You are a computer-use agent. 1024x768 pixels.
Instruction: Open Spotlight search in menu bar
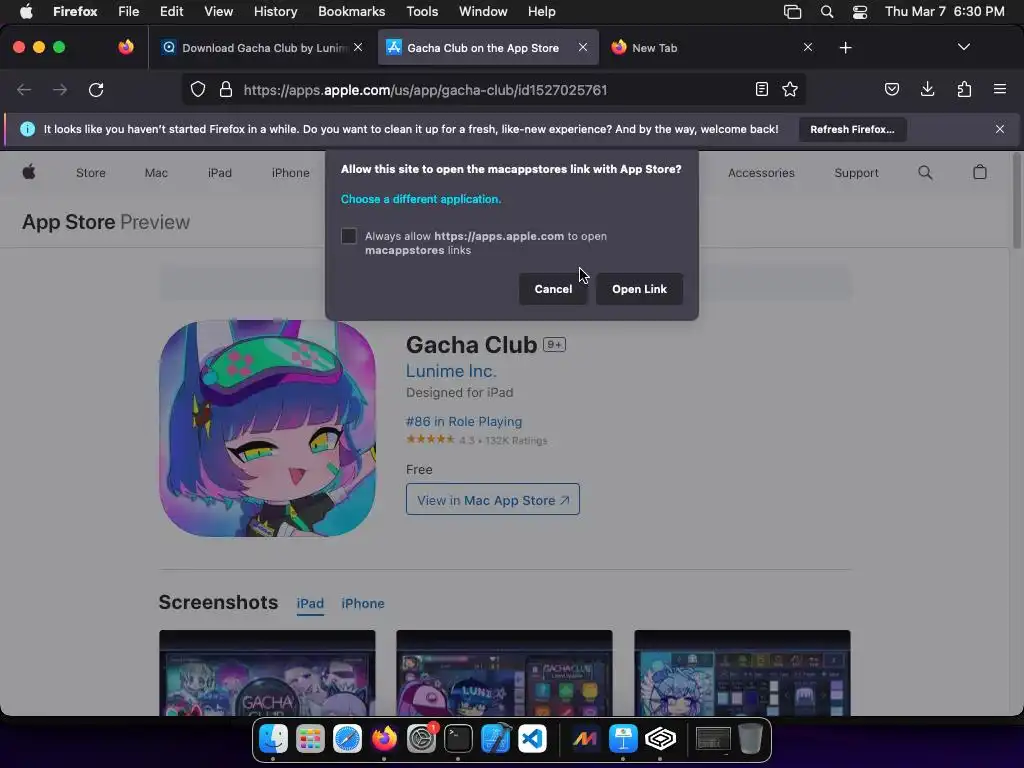click(x=827, y=12)
